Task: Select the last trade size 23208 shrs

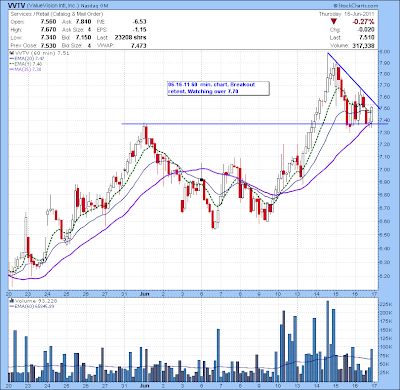Action: tap(130, 37)
